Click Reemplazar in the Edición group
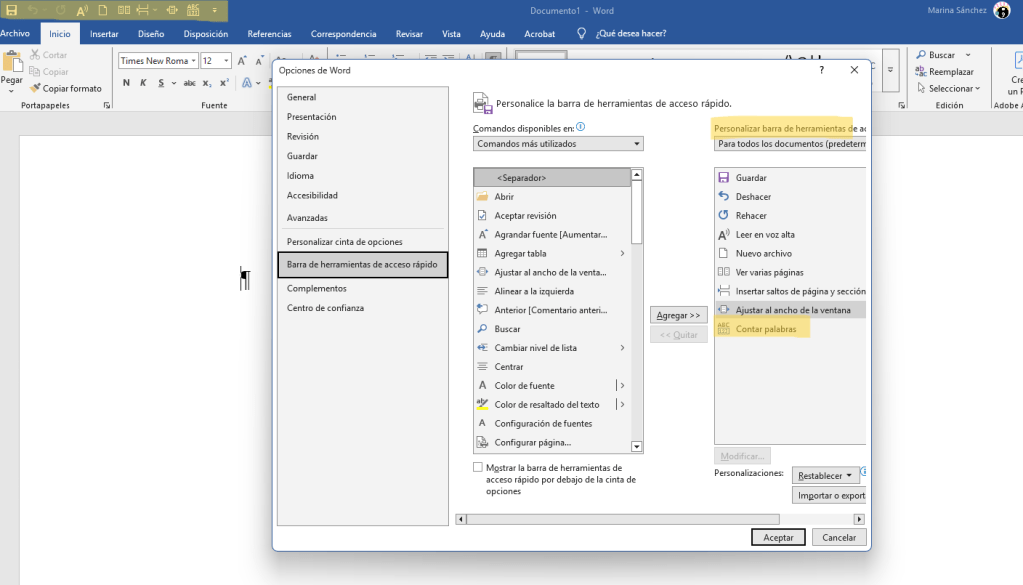The height and width of the screenshot is (585, 1023). (950, 72)
